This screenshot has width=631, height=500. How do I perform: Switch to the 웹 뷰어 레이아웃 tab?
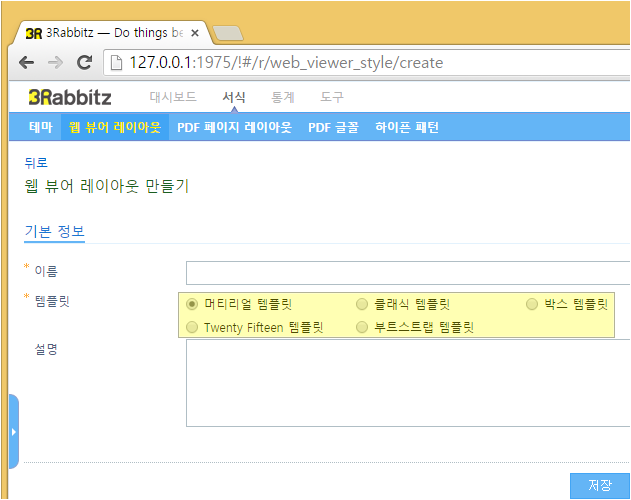coord(115,127)
